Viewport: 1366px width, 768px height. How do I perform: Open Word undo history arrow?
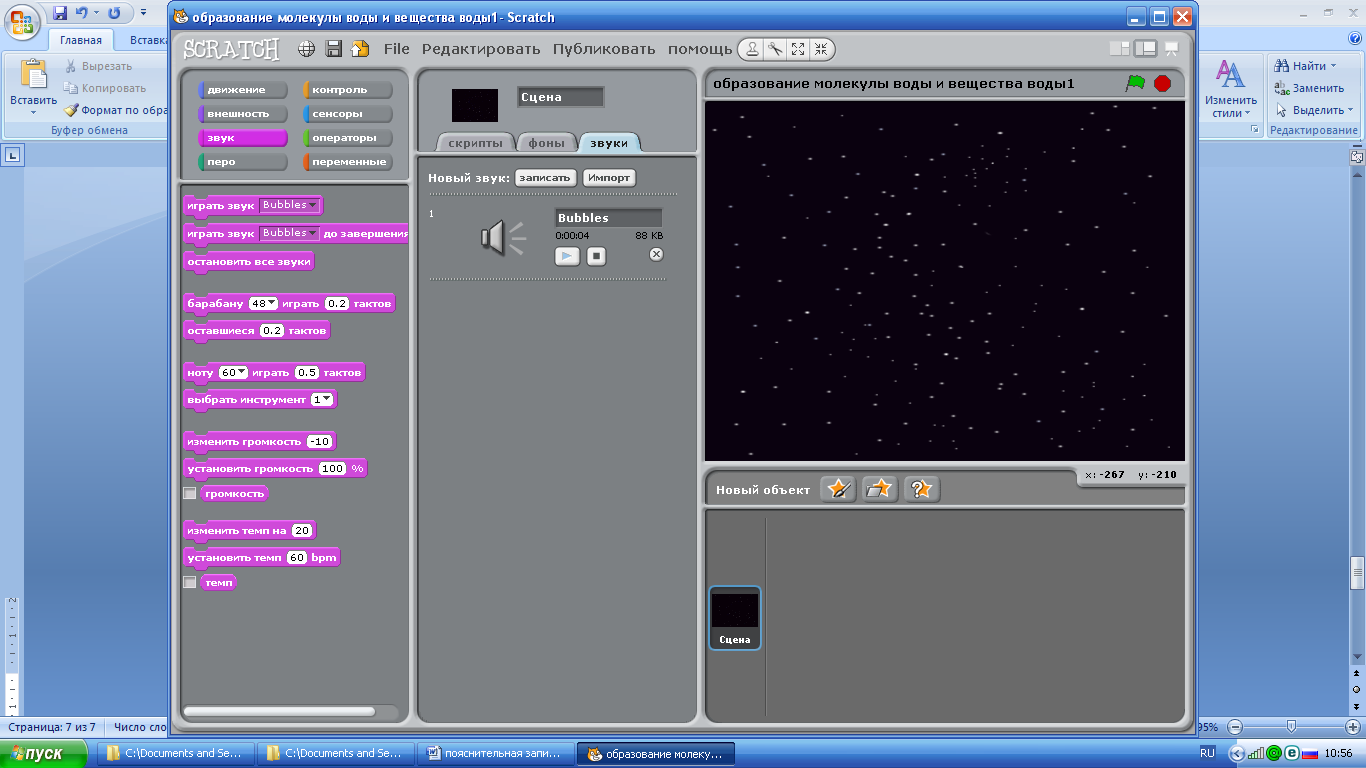[x=96, y=13]
